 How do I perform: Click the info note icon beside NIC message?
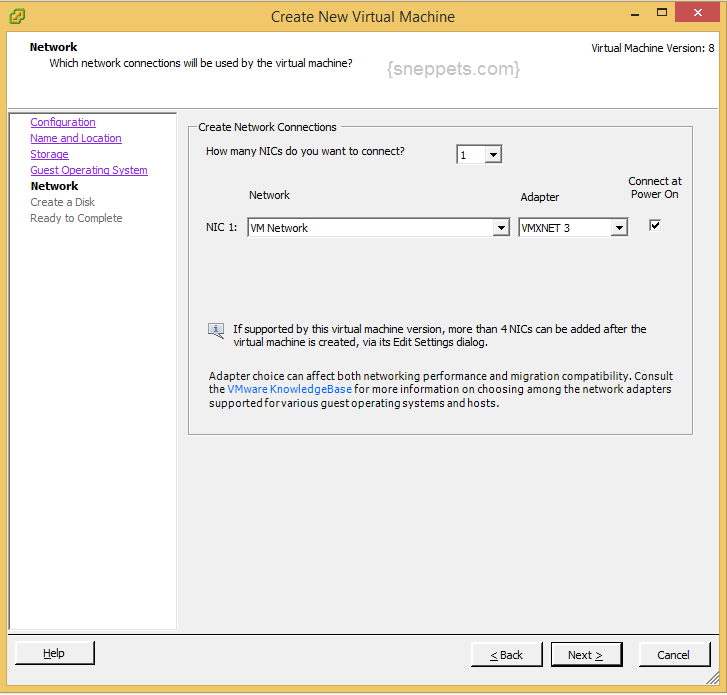pyautogui.click(x=216, y=331)
